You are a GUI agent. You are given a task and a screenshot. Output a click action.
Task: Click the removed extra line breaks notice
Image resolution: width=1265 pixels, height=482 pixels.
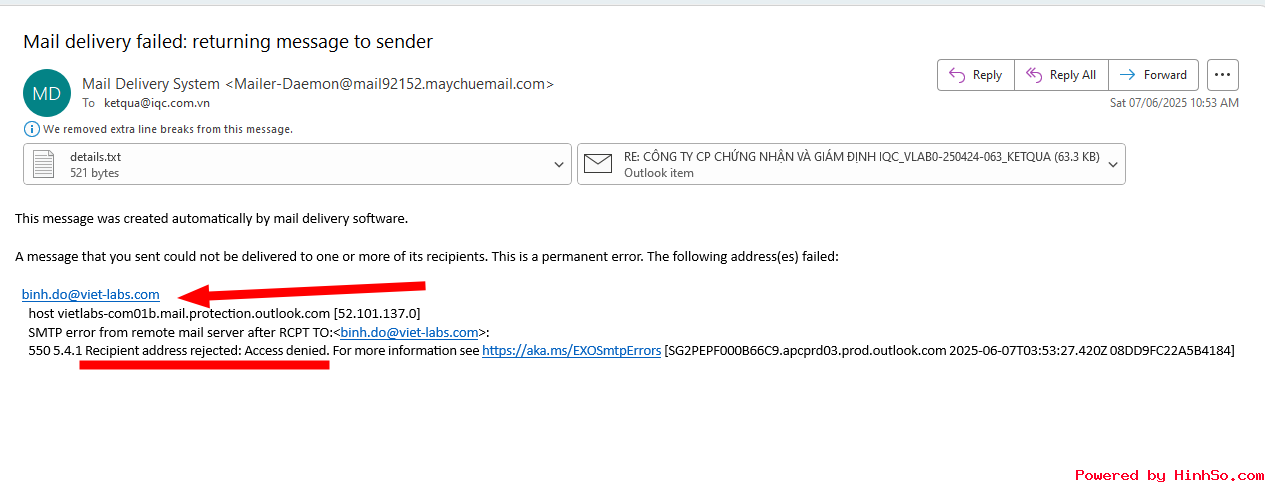168,129
